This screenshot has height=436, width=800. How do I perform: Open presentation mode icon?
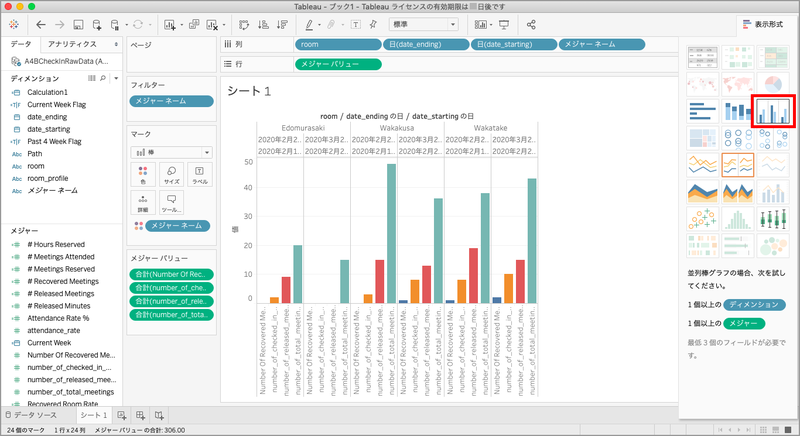[504, 24]
